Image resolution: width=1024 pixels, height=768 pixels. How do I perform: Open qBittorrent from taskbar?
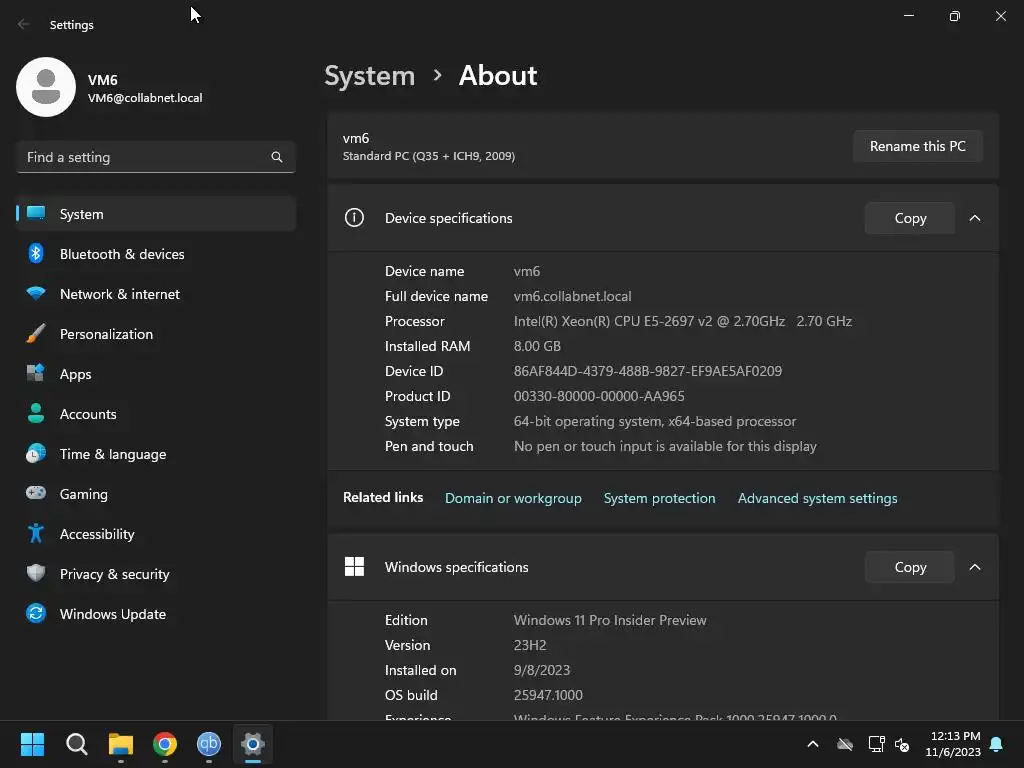click(x=209, y=744)
